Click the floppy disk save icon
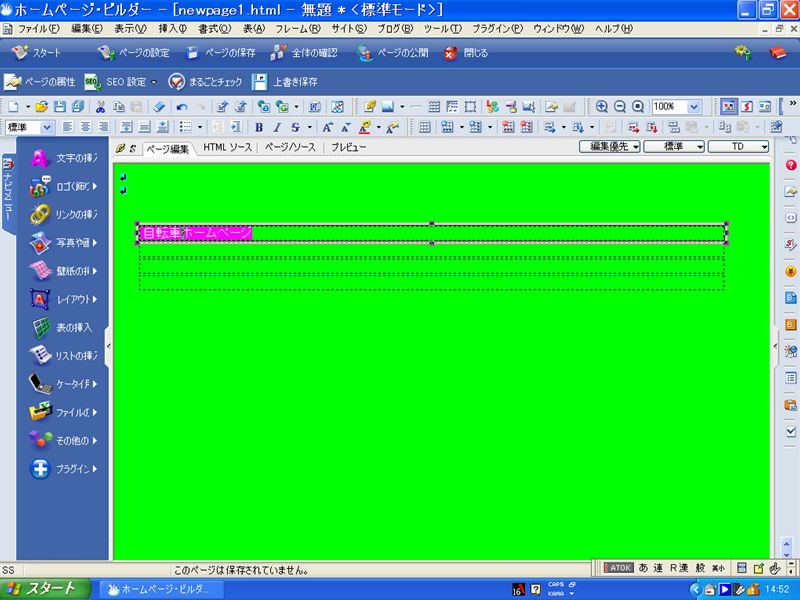800x600 pixels. (x=60, y=106)
